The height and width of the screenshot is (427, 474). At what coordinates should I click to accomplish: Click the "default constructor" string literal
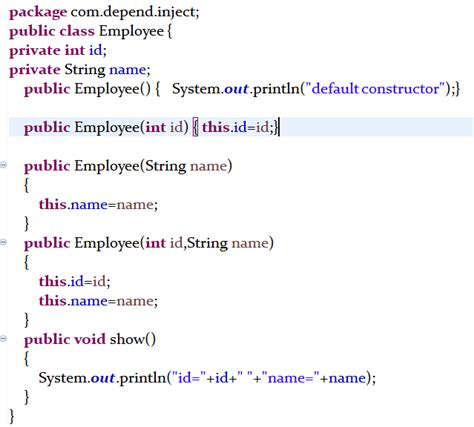(375, 89)
